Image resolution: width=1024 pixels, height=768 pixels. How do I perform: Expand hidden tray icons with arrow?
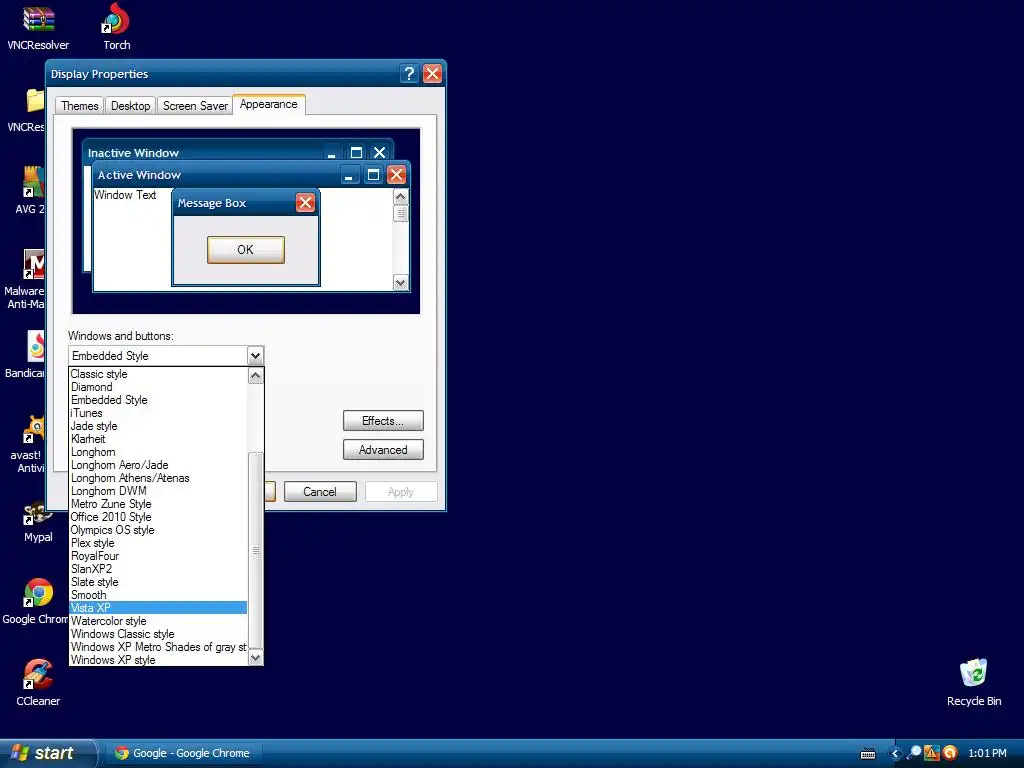pos(895,754)
